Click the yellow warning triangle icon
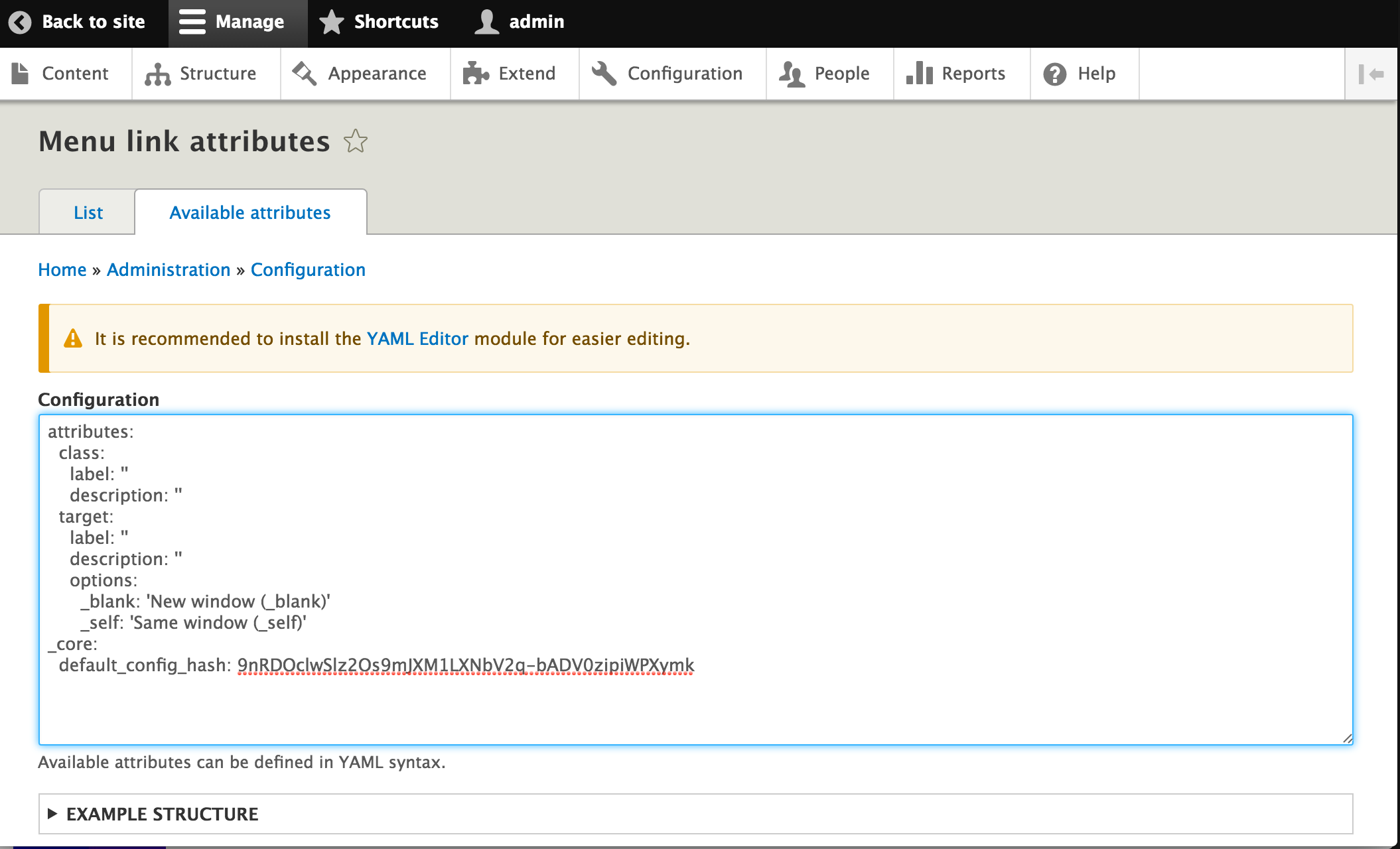 click(x=73, y=338)
